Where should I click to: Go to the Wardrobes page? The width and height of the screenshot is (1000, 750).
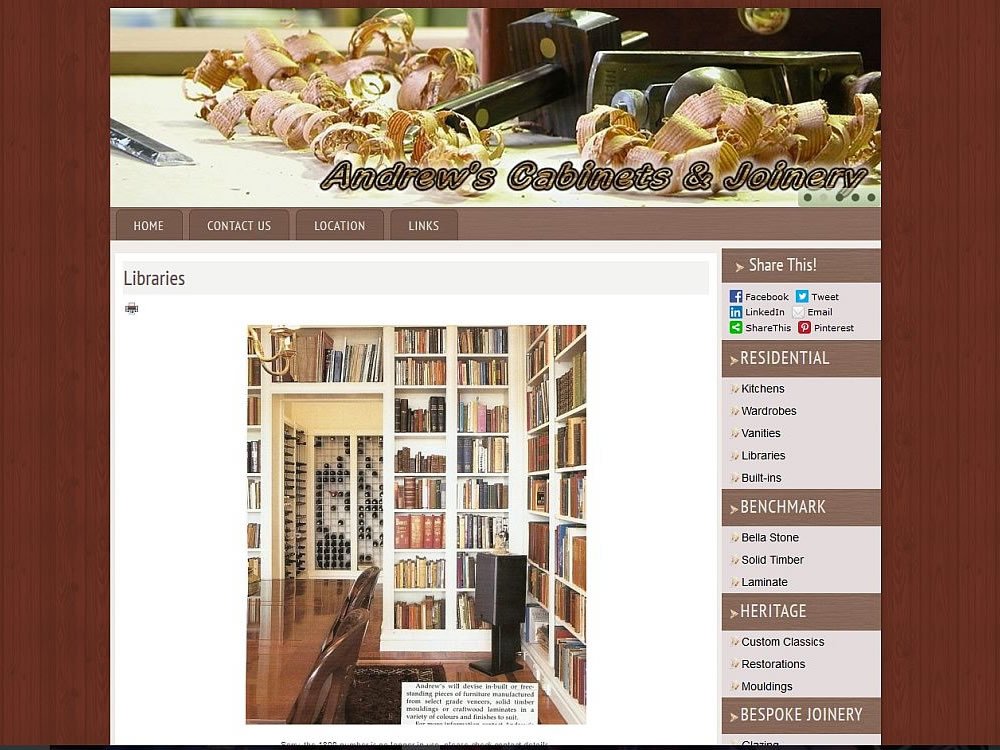click(x=768, y=411)
